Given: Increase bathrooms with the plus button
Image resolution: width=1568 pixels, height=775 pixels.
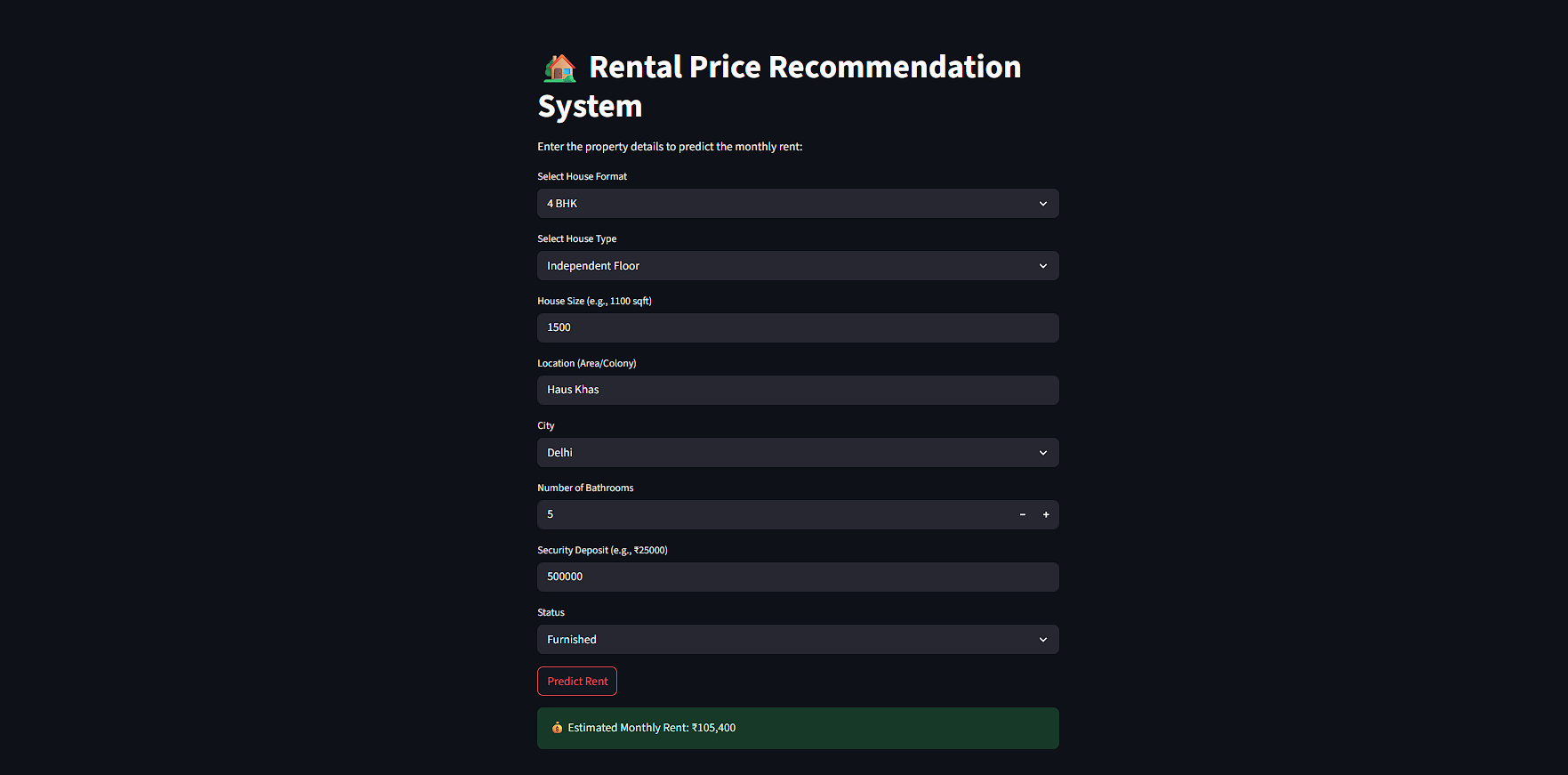Looking at the screenshot, I should coord(1046,514).
